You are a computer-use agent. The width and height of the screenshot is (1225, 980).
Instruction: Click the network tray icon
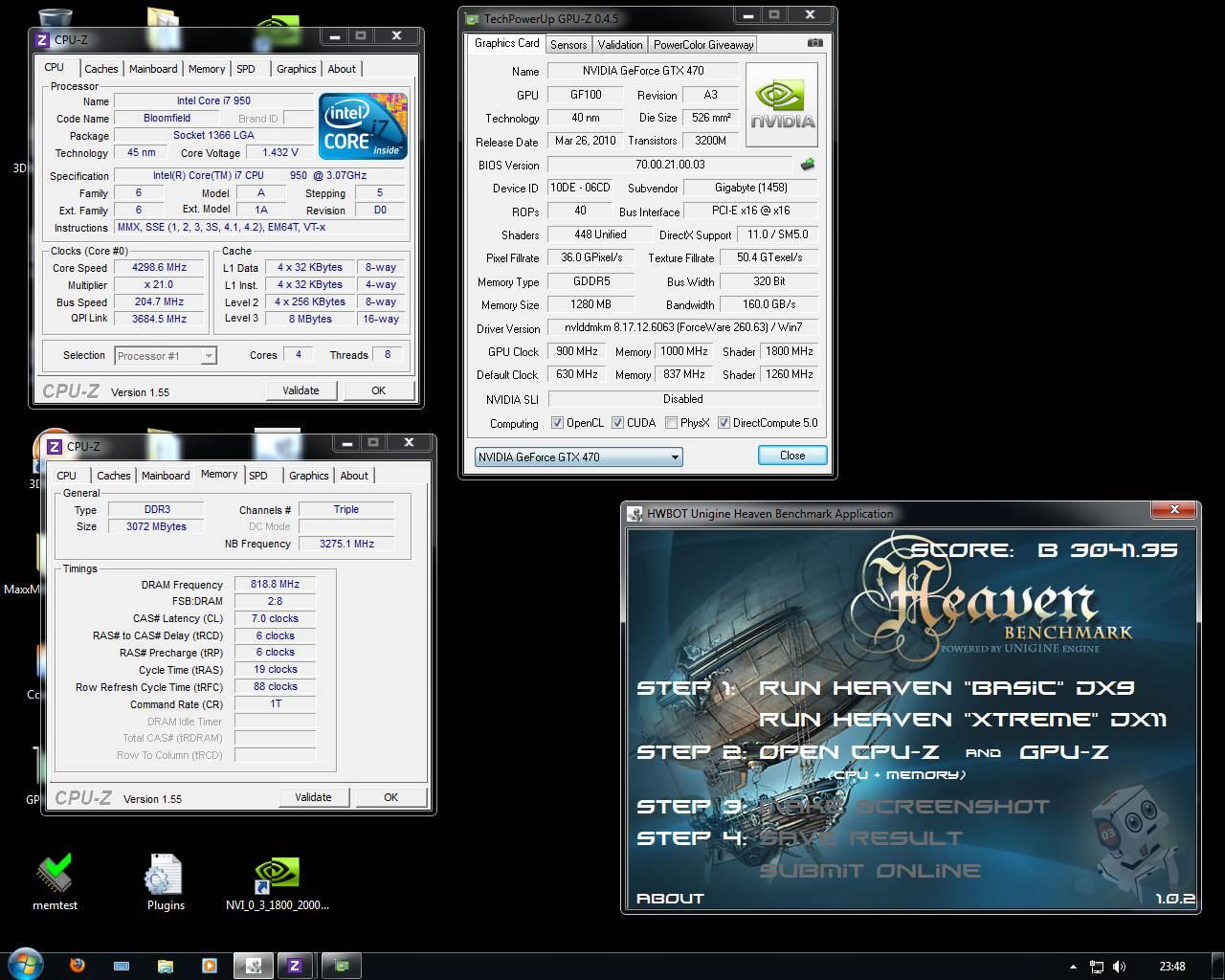[1097, 967]
